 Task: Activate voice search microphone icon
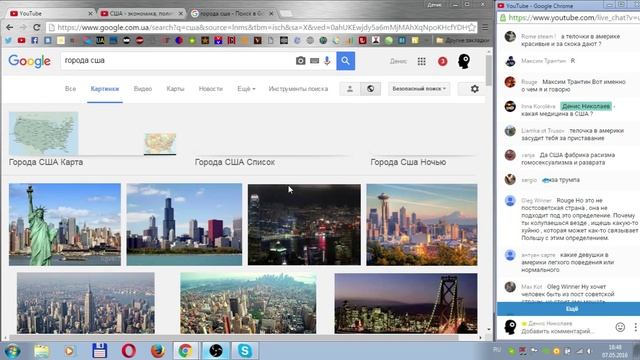[327, 61]
